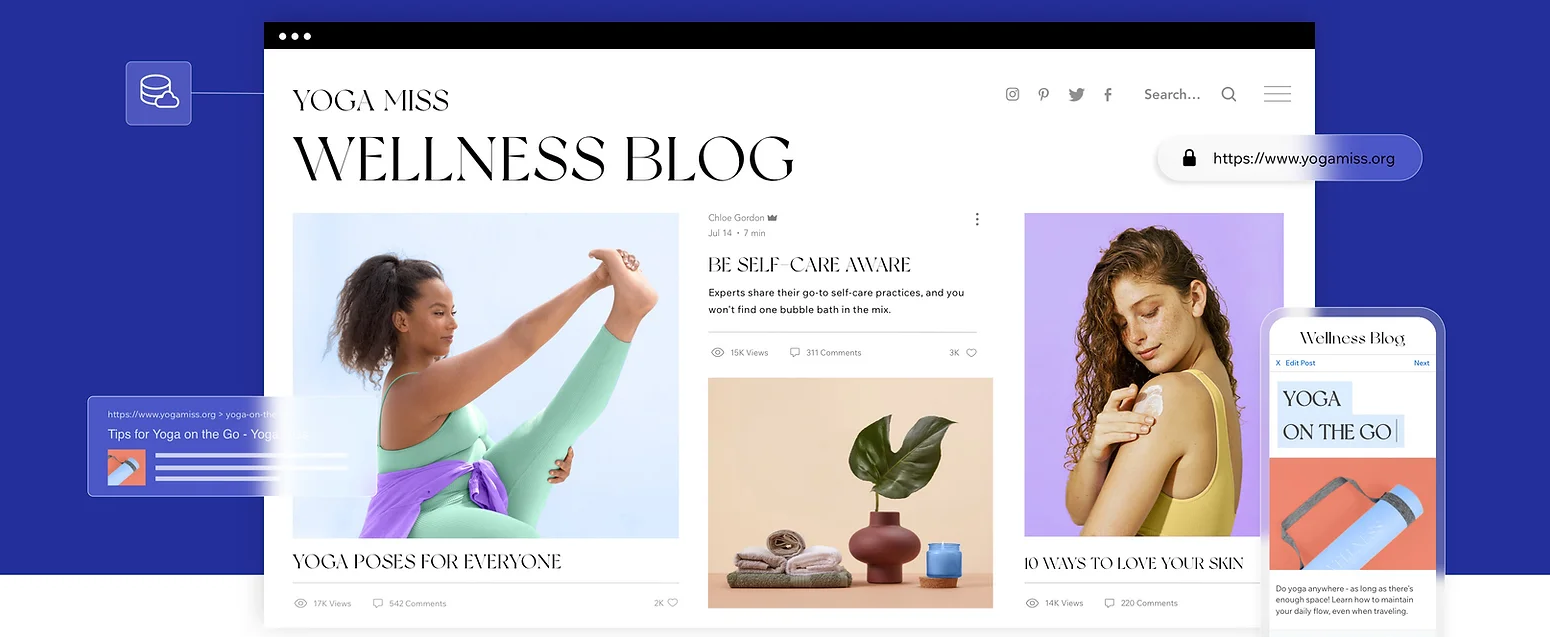Open the 10 Ways to Love Your Skin post

click(x=1134, y=563)
